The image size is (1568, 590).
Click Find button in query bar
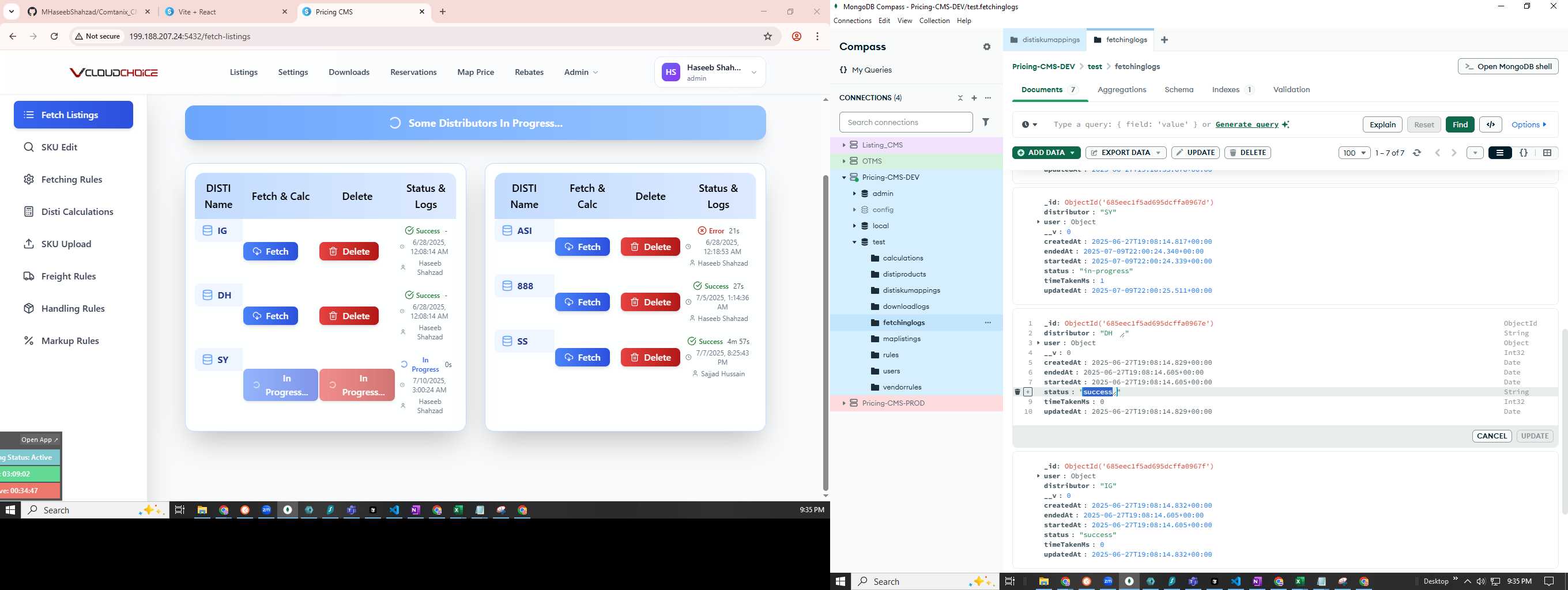[1460, 124]
